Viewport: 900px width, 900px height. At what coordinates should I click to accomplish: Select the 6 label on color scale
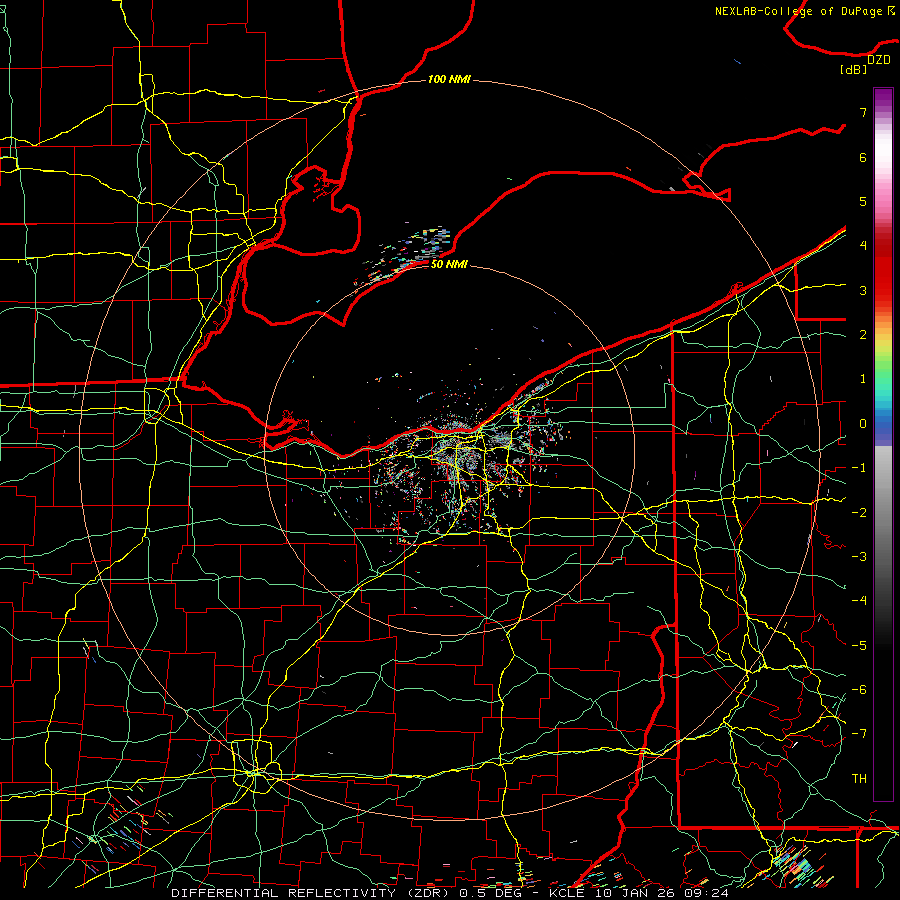(863, 157)
